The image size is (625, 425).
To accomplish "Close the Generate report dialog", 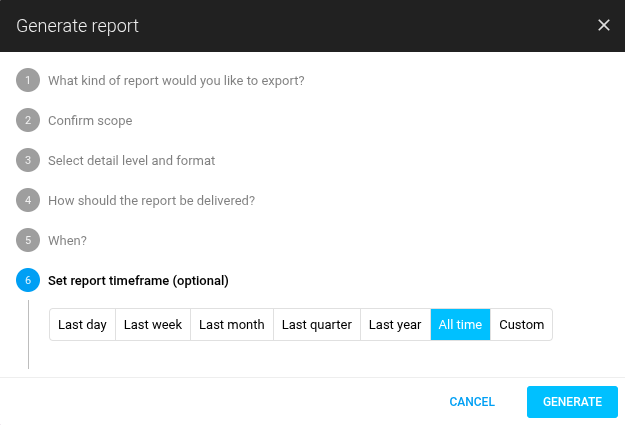I will point(603,25).
